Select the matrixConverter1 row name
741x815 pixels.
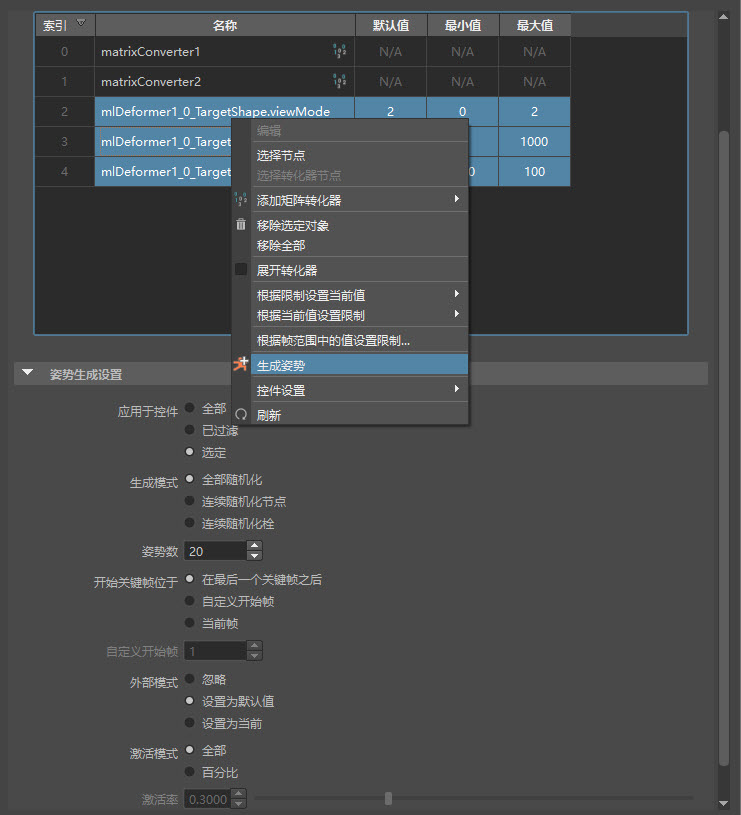tap(151, 51)
